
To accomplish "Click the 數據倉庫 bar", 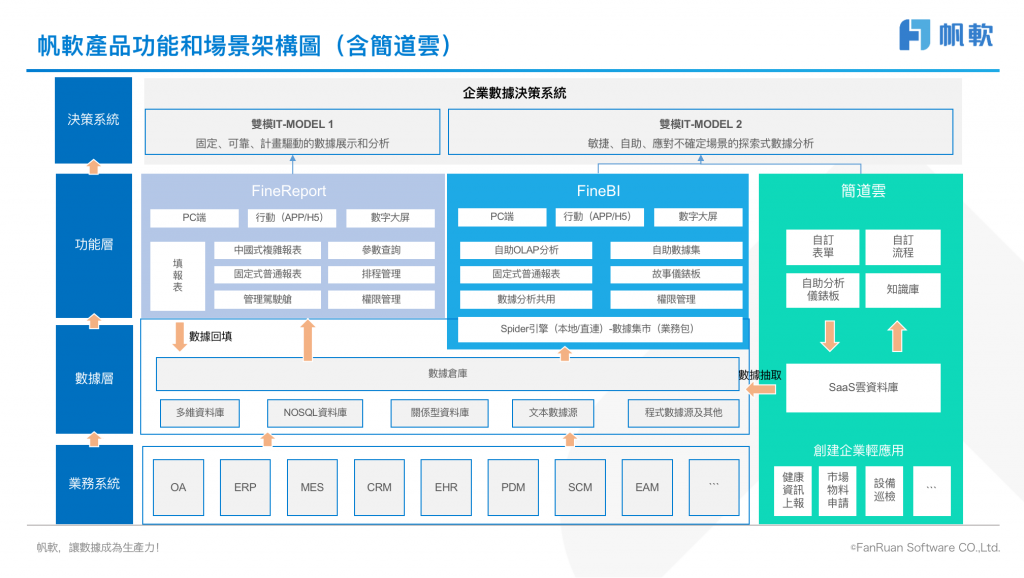I will click(447, 374).
